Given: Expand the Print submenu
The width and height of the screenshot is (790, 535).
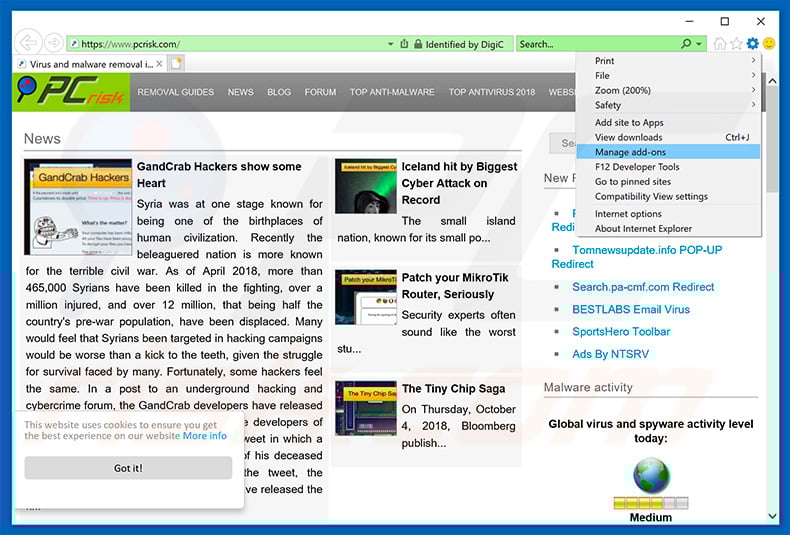Looking at the screenshot, I should 668,60.
